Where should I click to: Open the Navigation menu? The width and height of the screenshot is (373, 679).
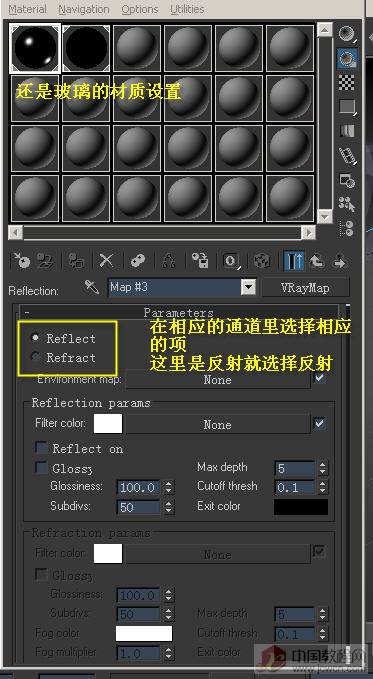tap(84, 9)
